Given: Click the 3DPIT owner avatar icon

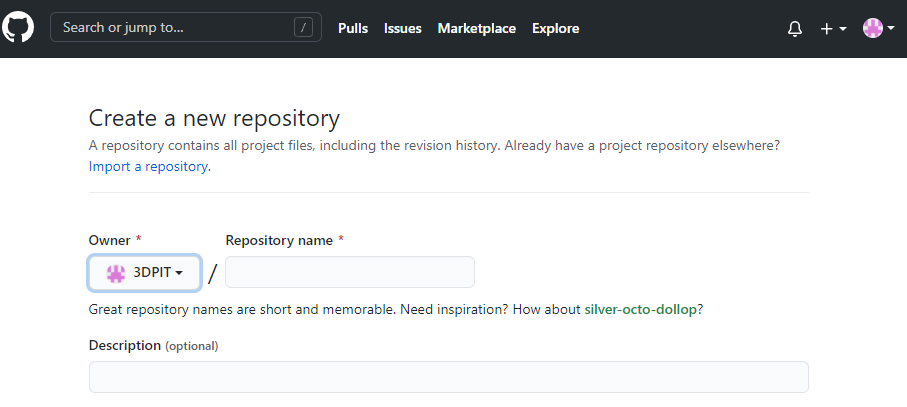Looking at the screenshot, I should coord(116,272).
